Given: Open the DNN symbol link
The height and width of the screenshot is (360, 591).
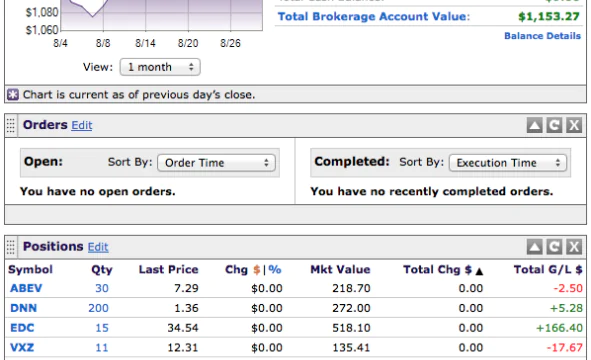Looking at the screenshot, I should pyautogui.click(x=23, y=308).
